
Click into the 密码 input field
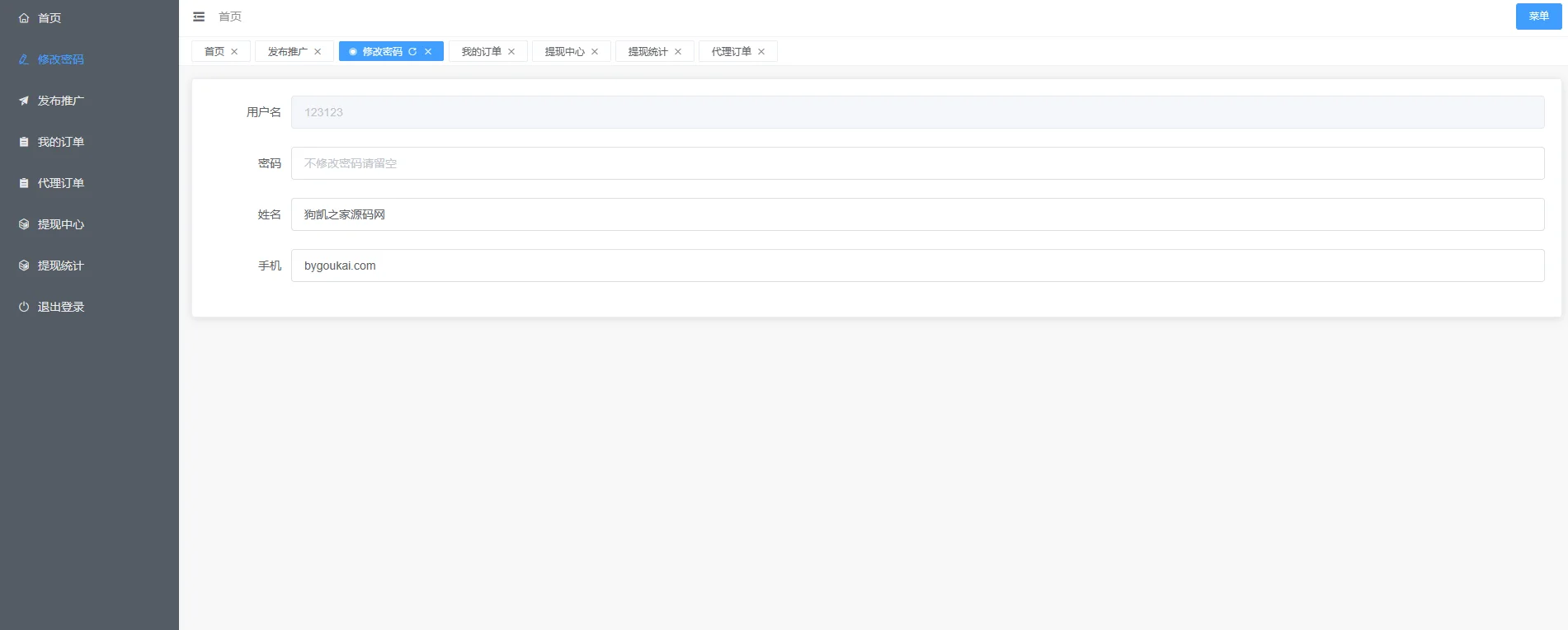pyautogui.click(x=917, y=163)
